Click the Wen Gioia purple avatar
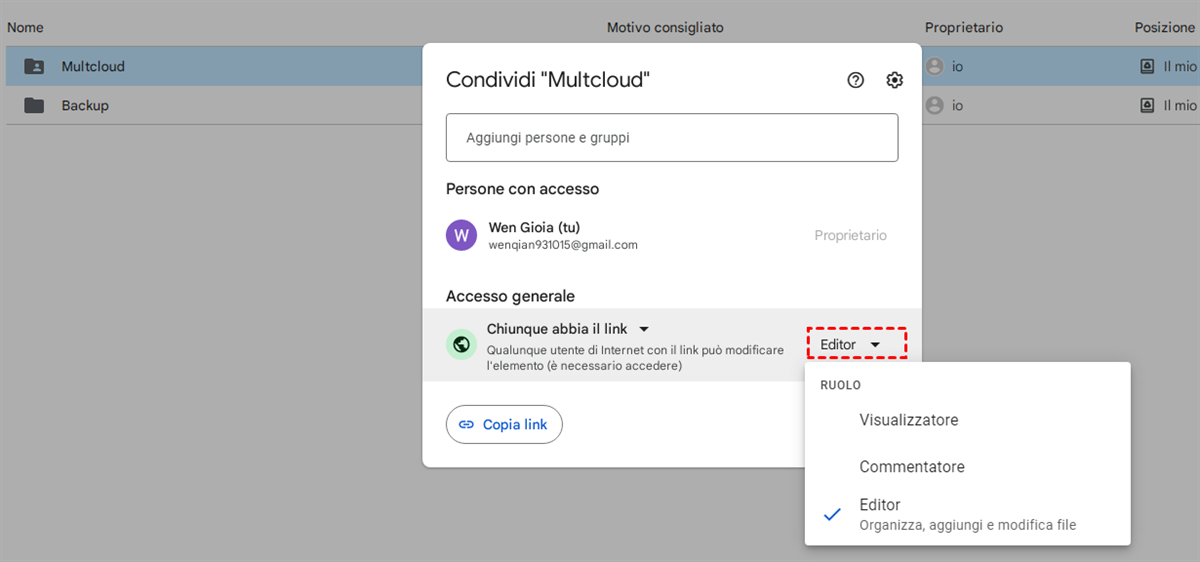This screenshot has height=562, width=1200. click(461, 235)
